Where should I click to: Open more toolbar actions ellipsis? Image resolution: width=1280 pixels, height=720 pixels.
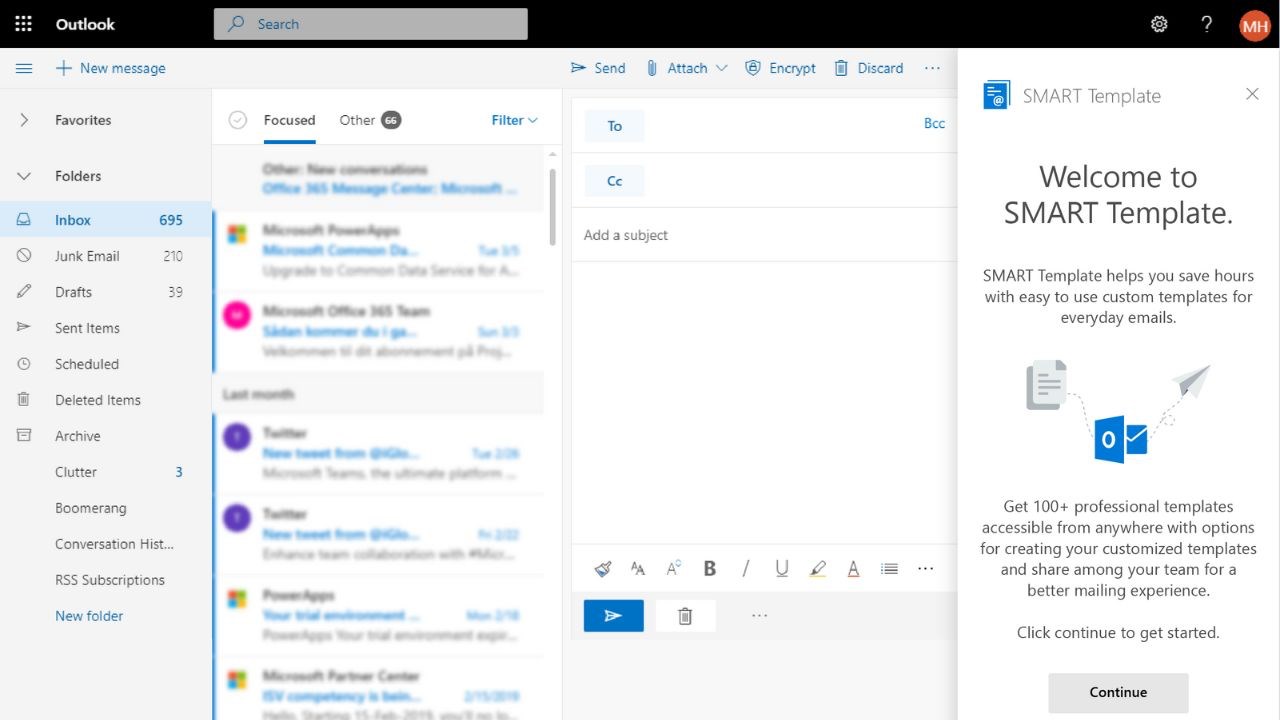point(933,68)
